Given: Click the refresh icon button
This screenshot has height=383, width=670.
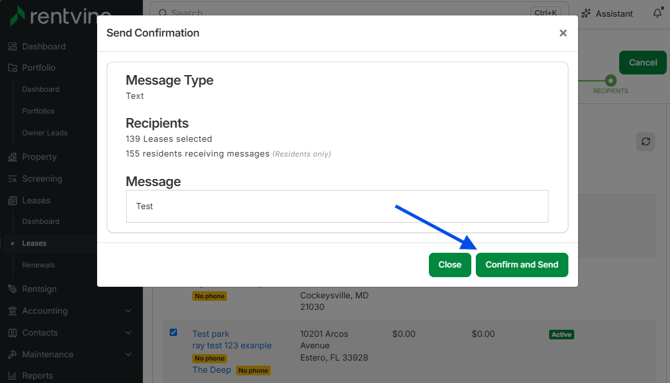Looking at the screenshot, I should tap(645, 141).
